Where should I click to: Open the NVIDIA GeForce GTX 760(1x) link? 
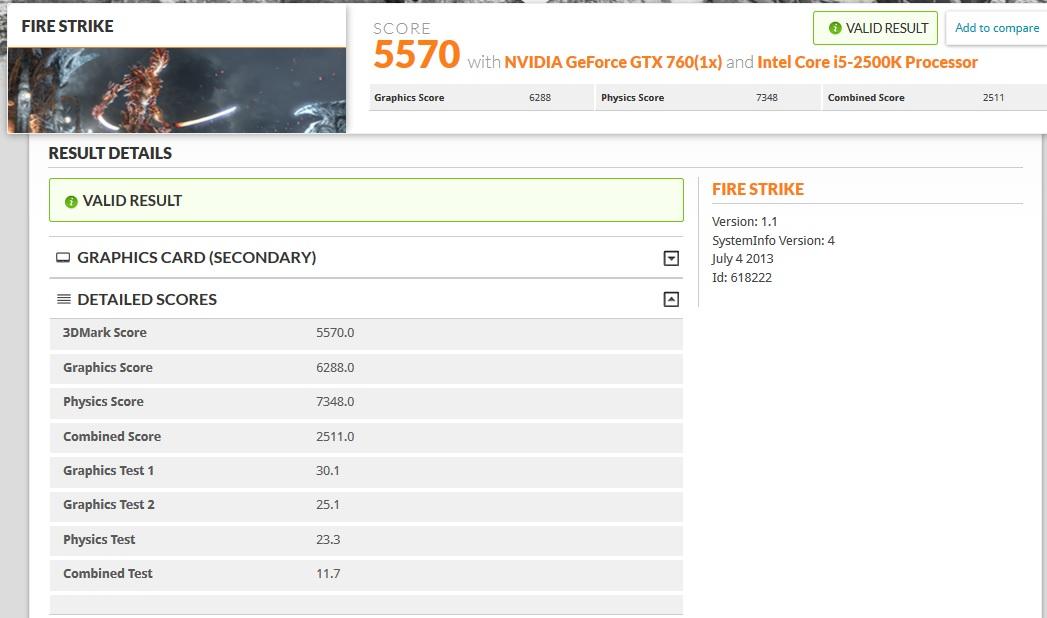pyautogui.click(x=613, y=62)
